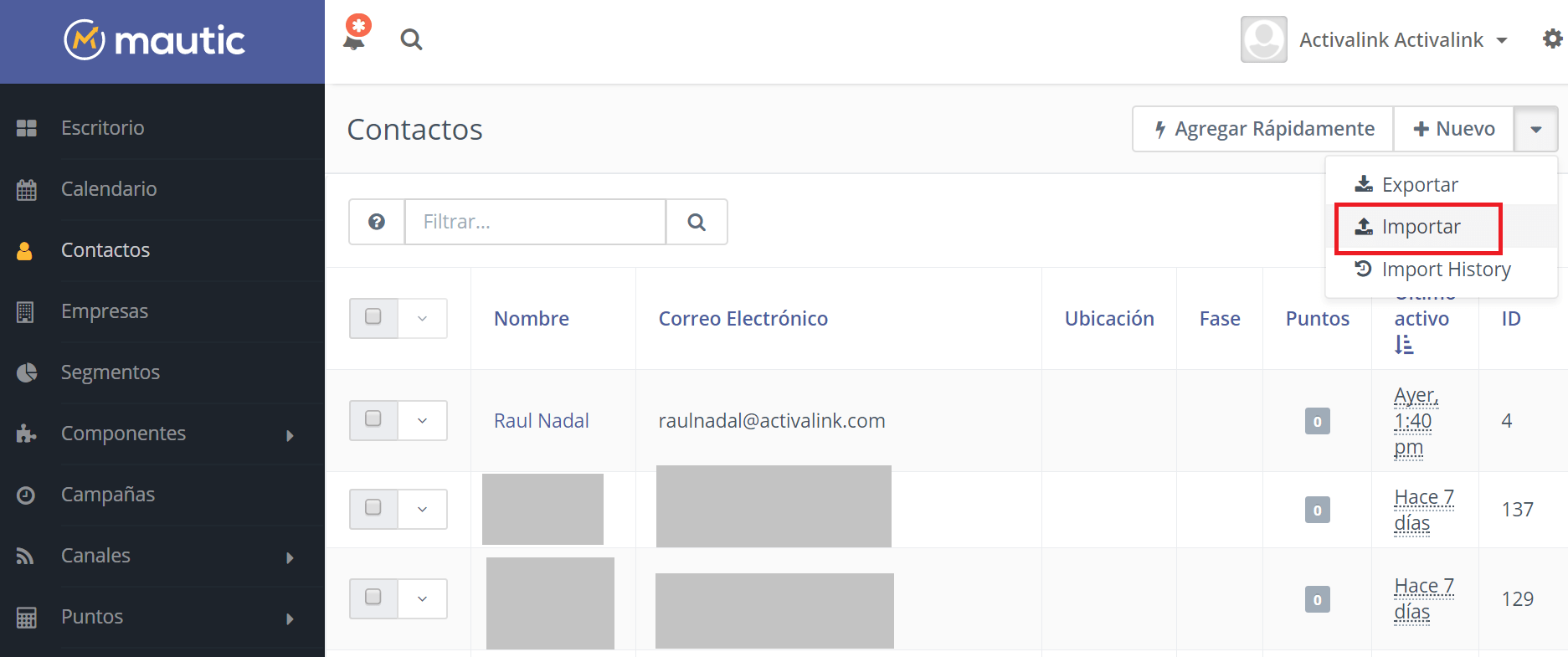1568x657 pixels.
Task: Open row actions dropdown for contact 129
Action: [423, 598]
